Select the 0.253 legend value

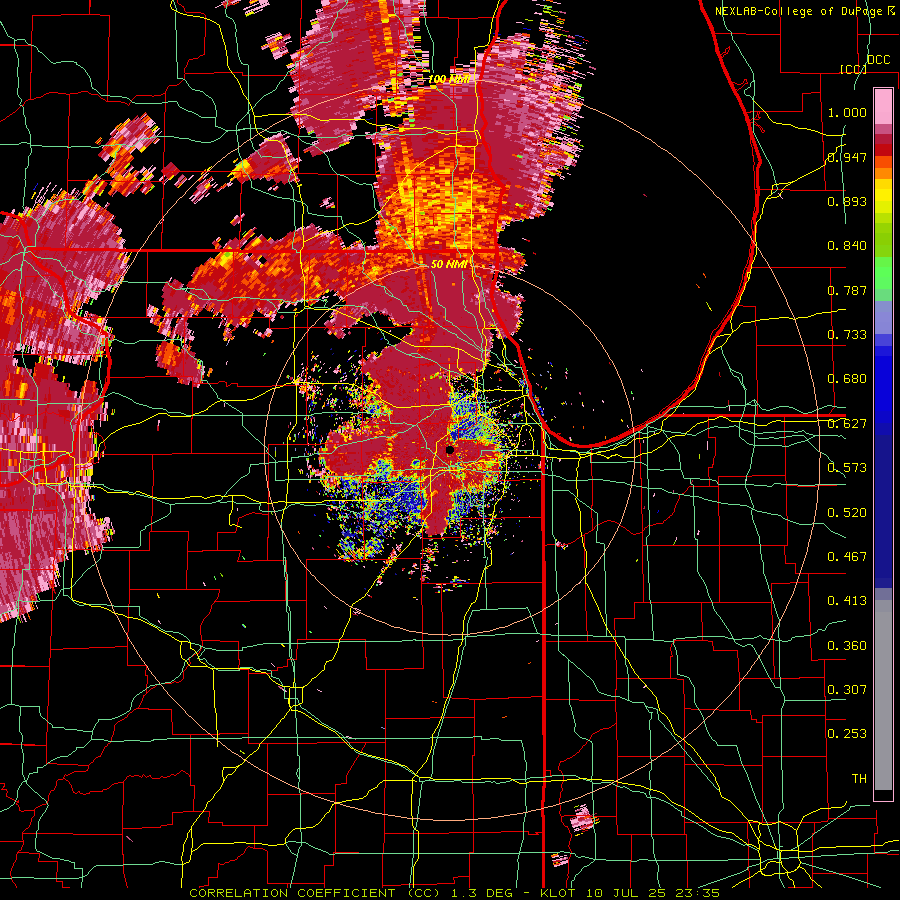click(847, 734)
